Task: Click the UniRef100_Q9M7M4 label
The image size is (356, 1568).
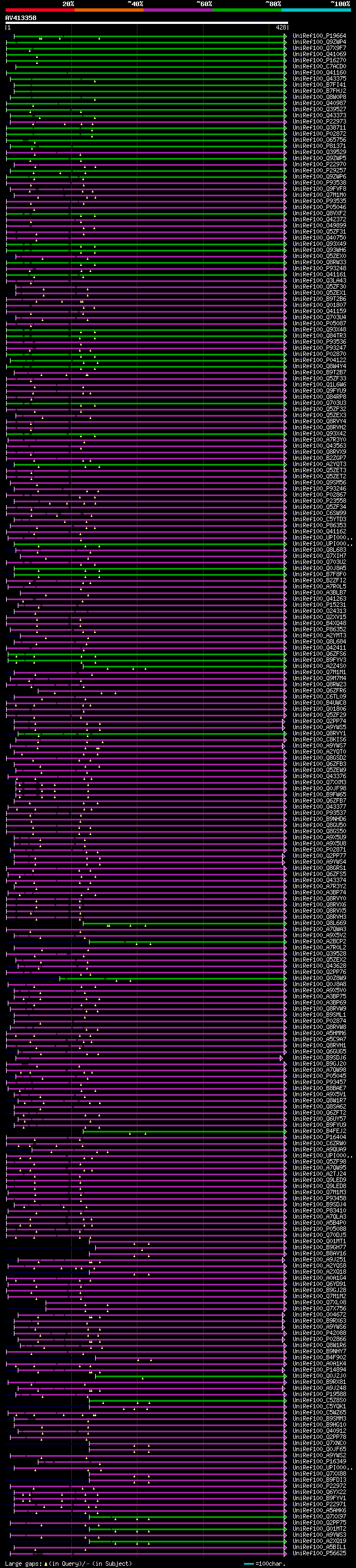Action: (x=319, y=678)
